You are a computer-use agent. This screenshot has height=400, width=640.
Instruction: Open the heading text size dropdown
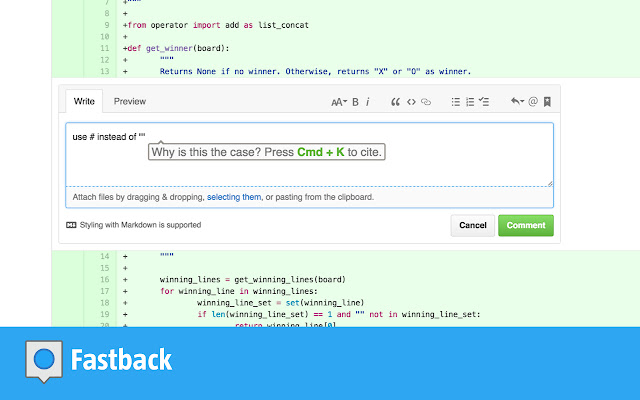[x=338, y=102]
